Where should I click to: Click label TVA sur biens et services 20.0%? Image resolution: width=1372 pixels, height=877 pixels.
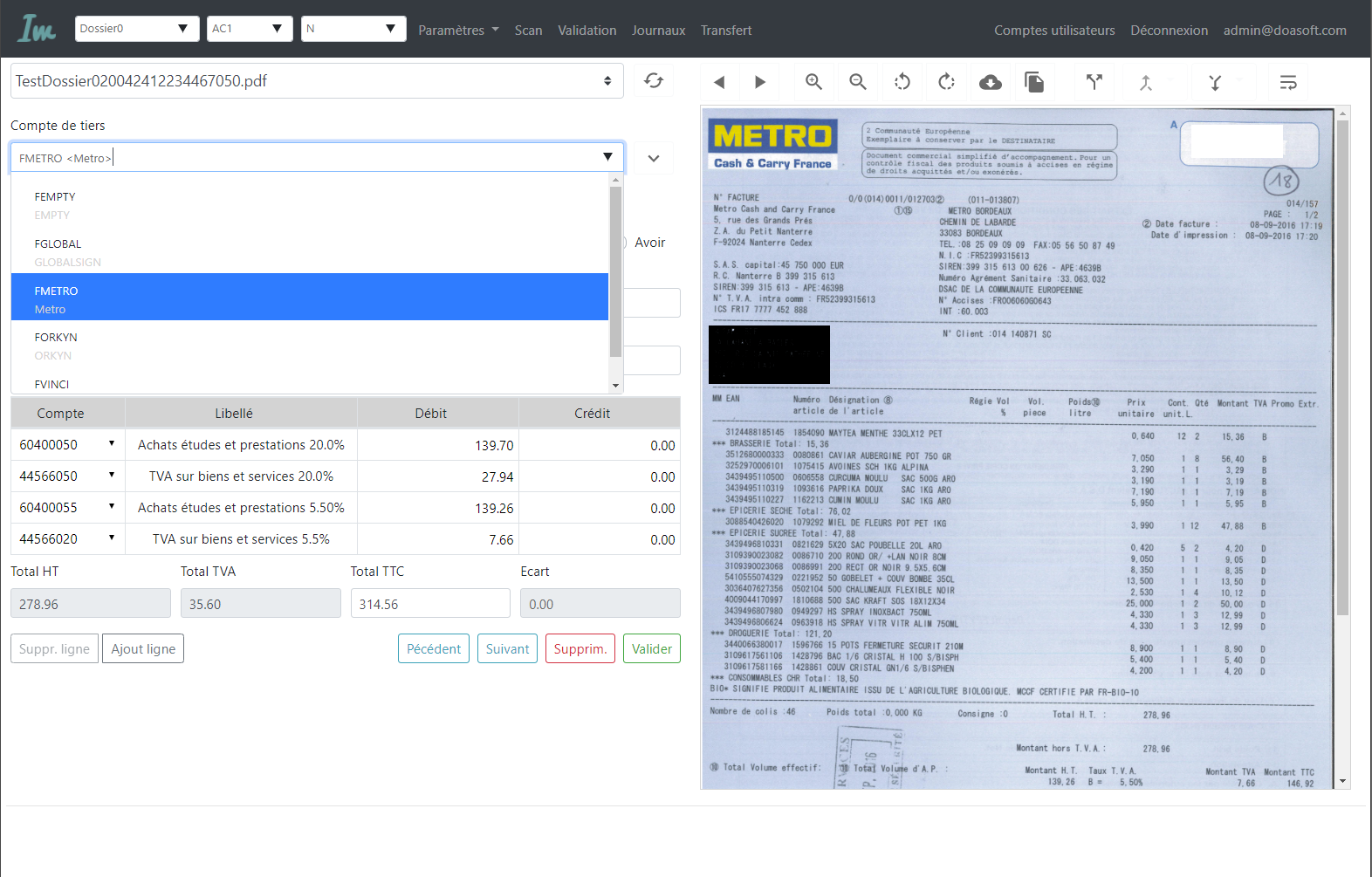[241, 476]
